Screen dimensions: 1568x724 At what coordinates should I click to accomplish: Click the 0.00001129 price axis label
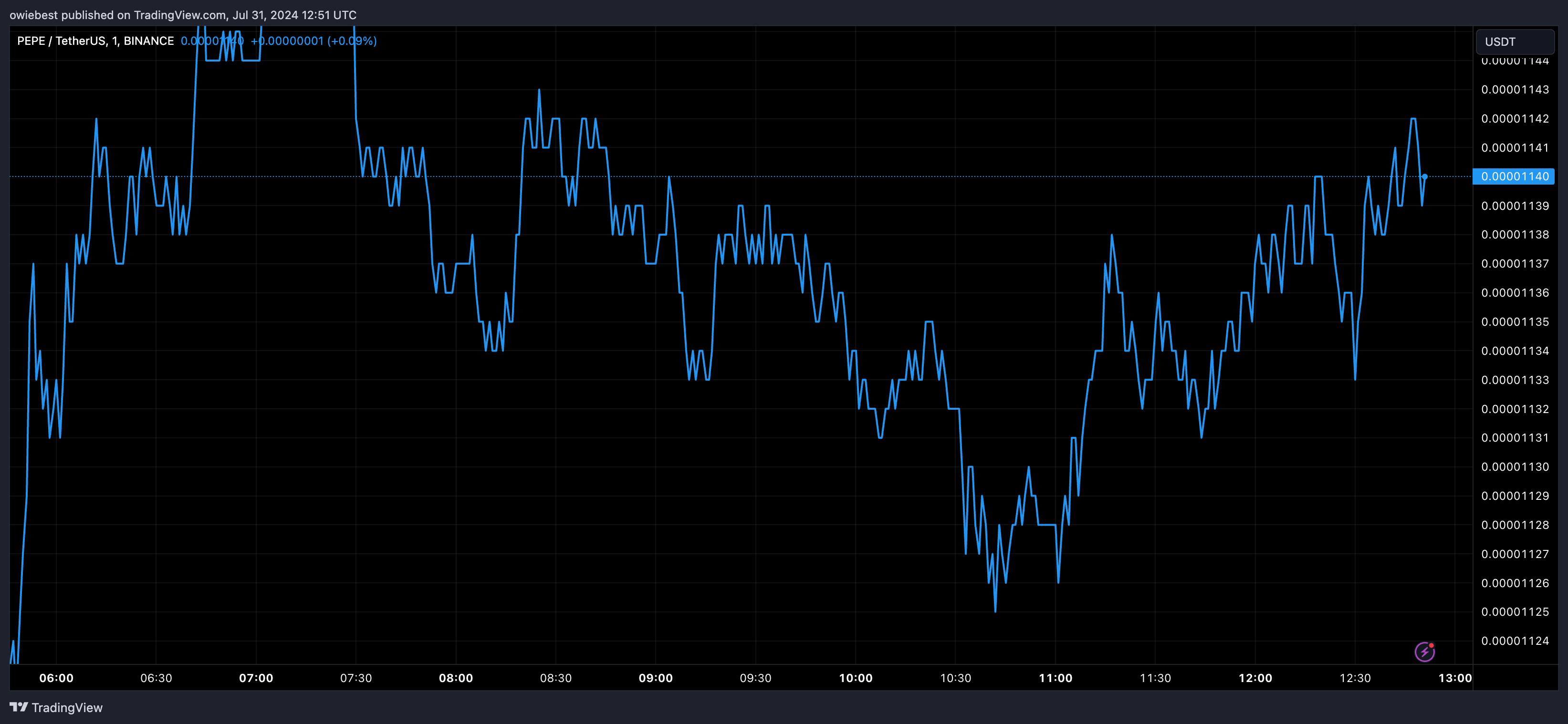(x=1515, y=496)
